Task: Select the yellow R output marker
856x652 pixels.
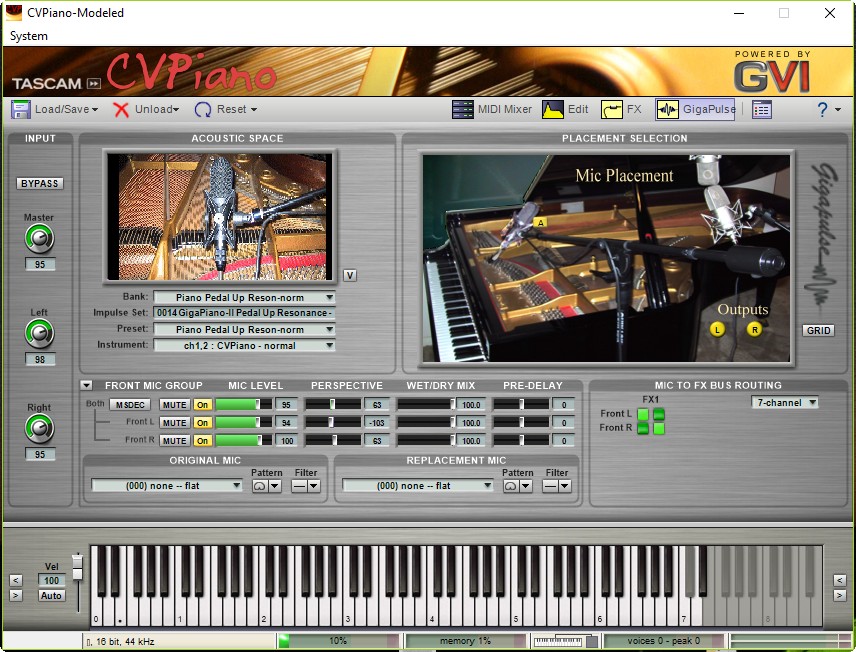Action: click(754, 329)
